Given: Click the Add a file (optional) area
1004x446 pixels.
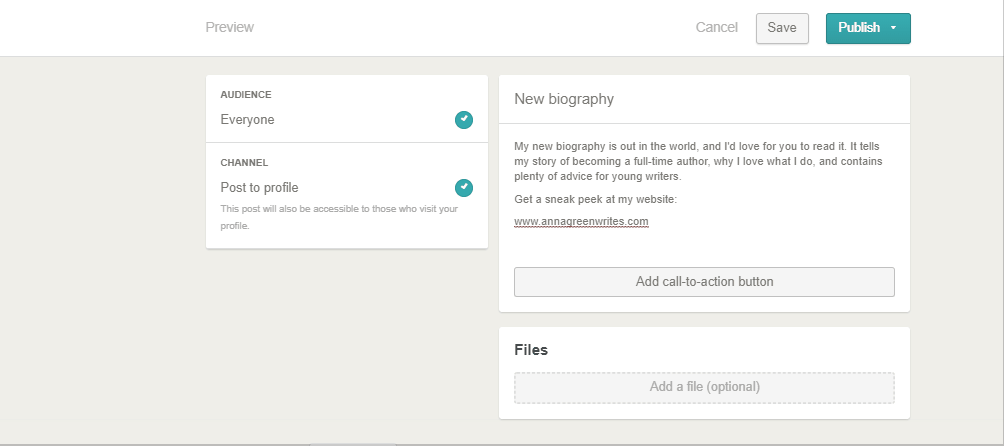Looking at the screenshot, I should coord(704,387).
